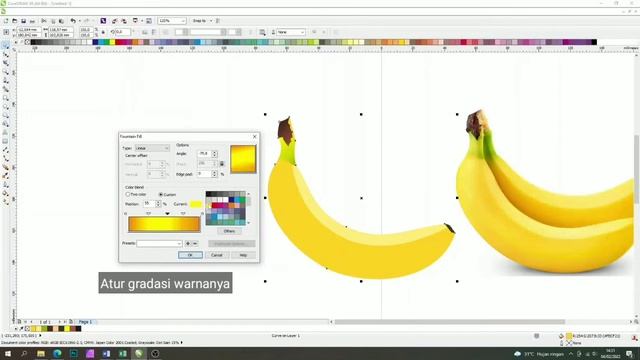Screen dimensions: 640x360
Task: Close the Fountain Fill dialog with X
Action: (255, 137)
